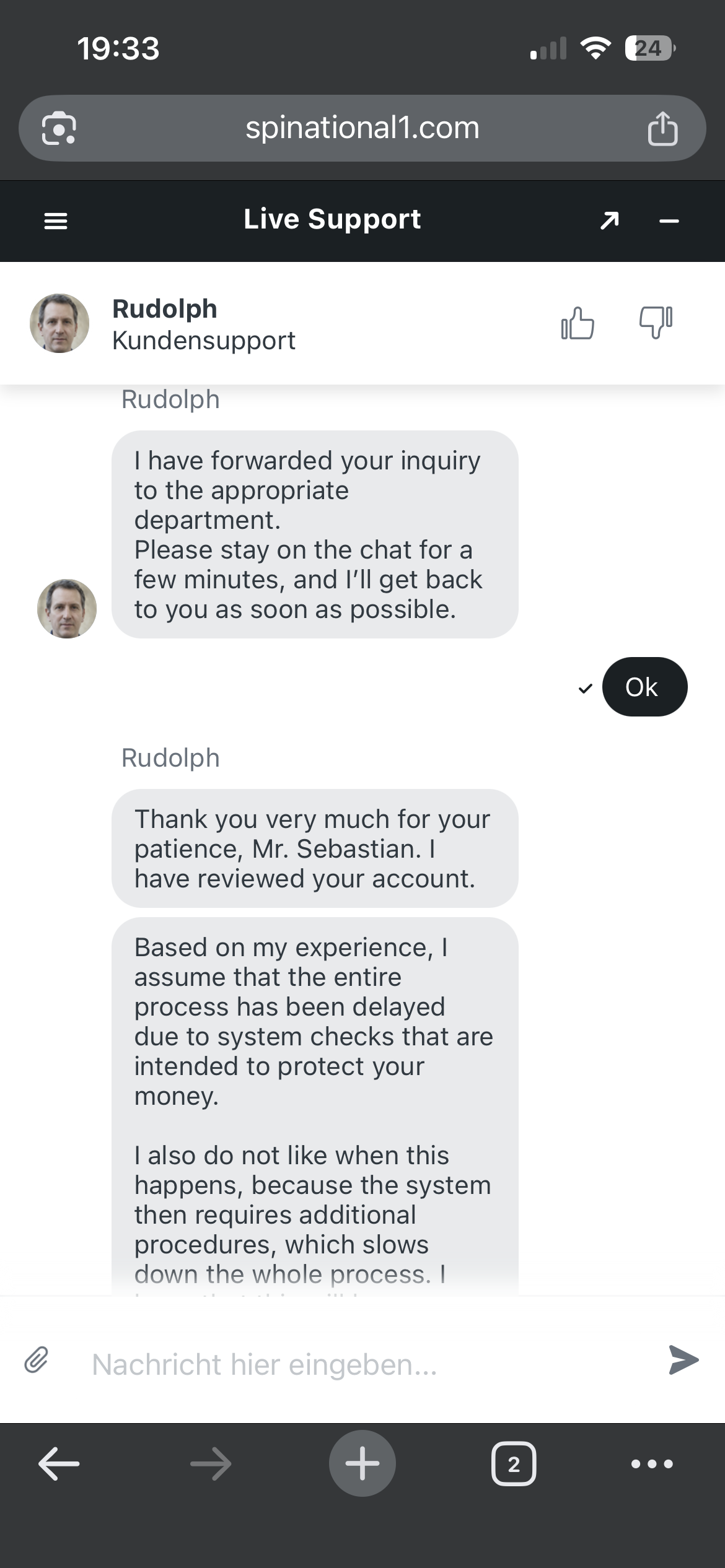Viewport: 725px width, 1568px height.
Task: Click the message field 'Nachricht hier eingeben...'
Action: tap(366, 1364)
